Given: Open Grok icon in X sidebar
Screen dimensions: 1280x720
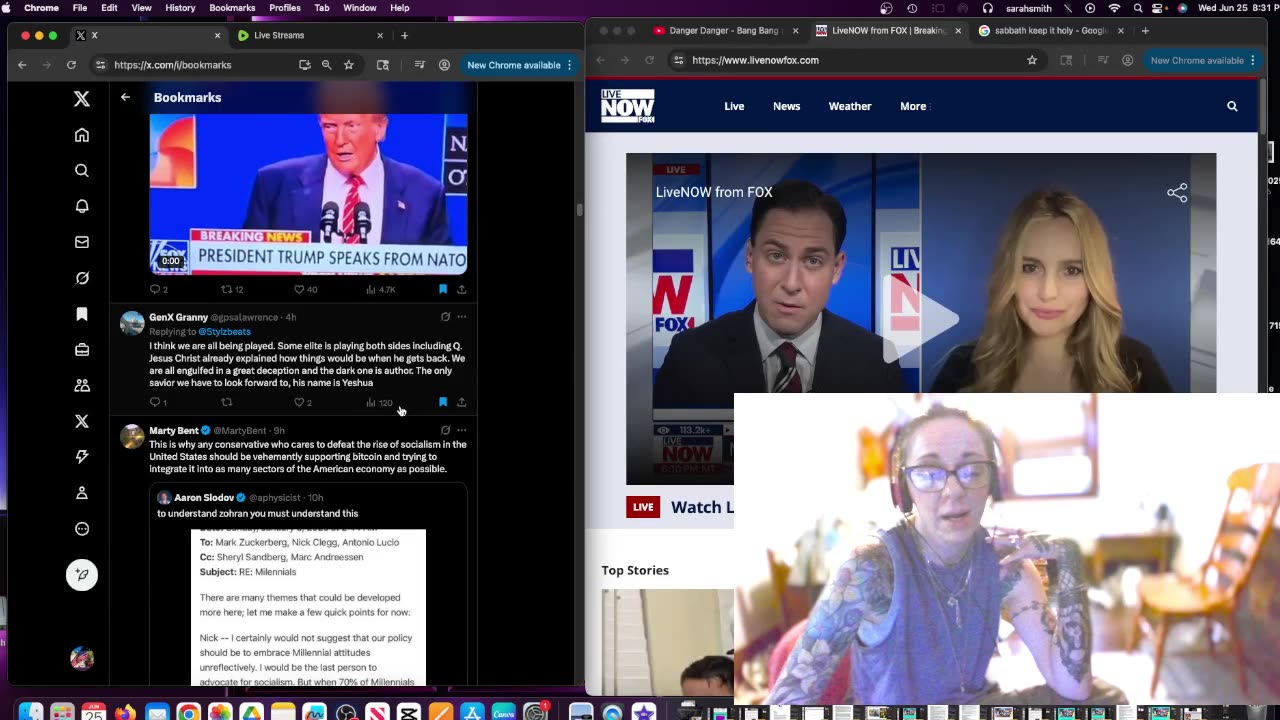Looking at the screenshot, I should click(82, 278).
